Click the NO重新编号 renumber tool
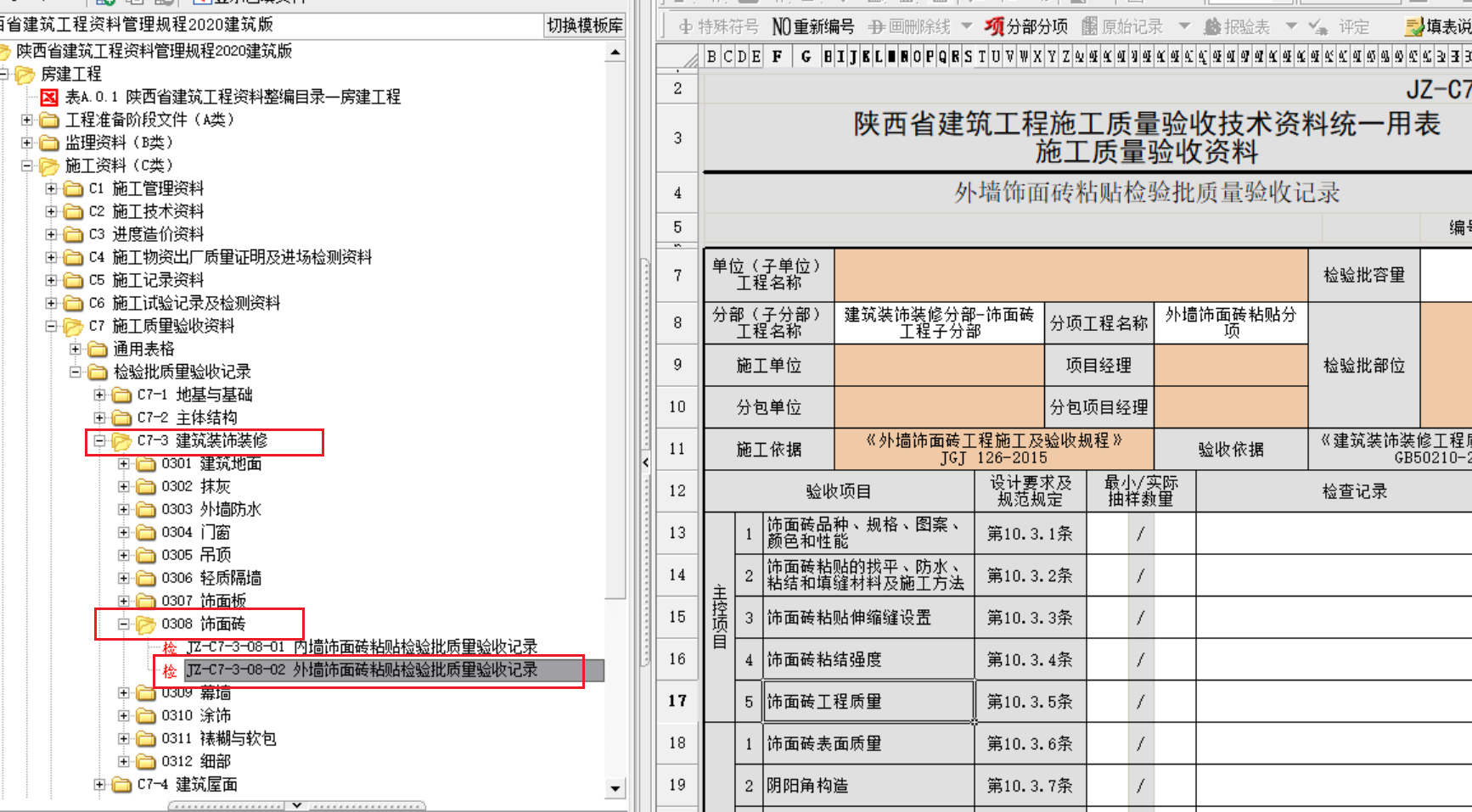Viewport: 1472px width, 812px height. click(812, 27)
